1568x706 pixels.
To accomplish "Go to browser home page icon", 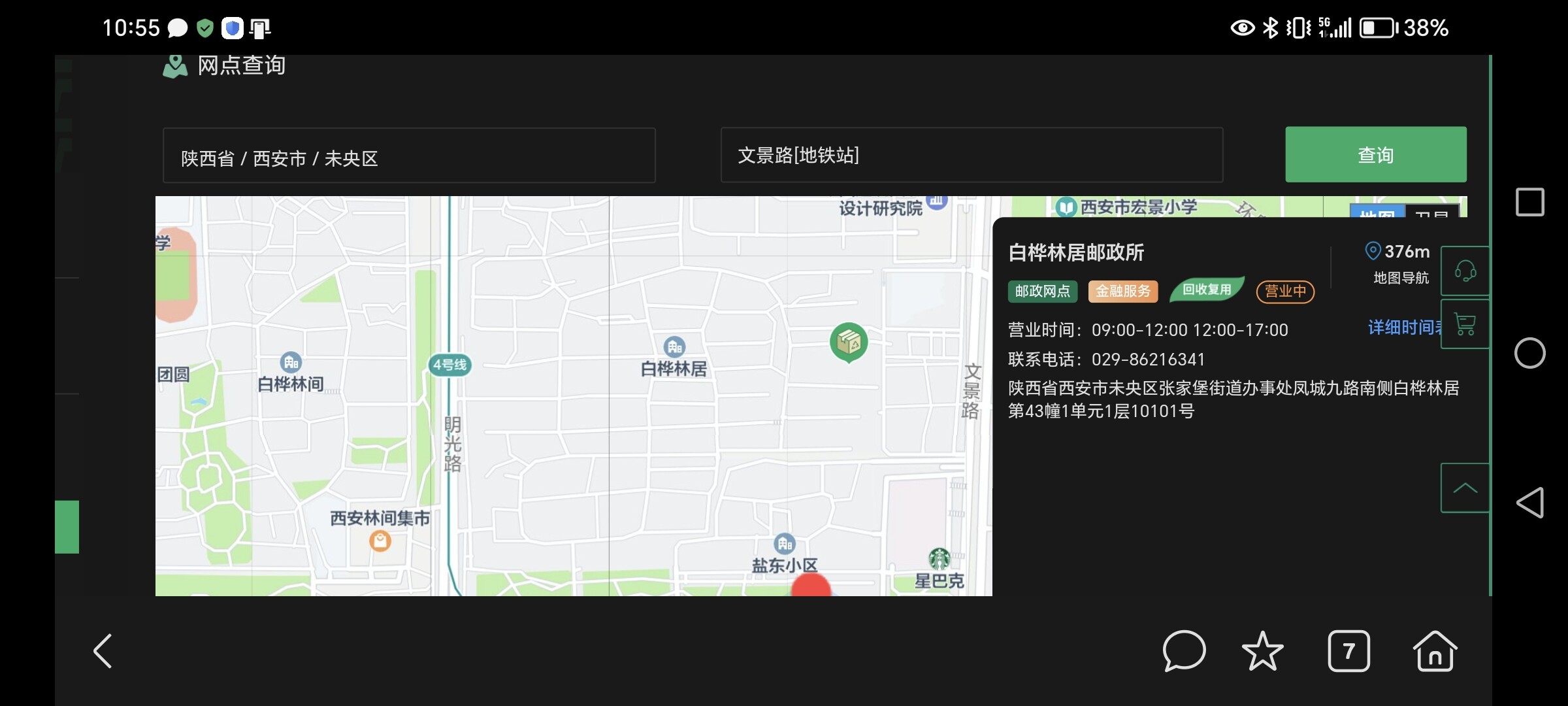I will (x=1435, y=651).
